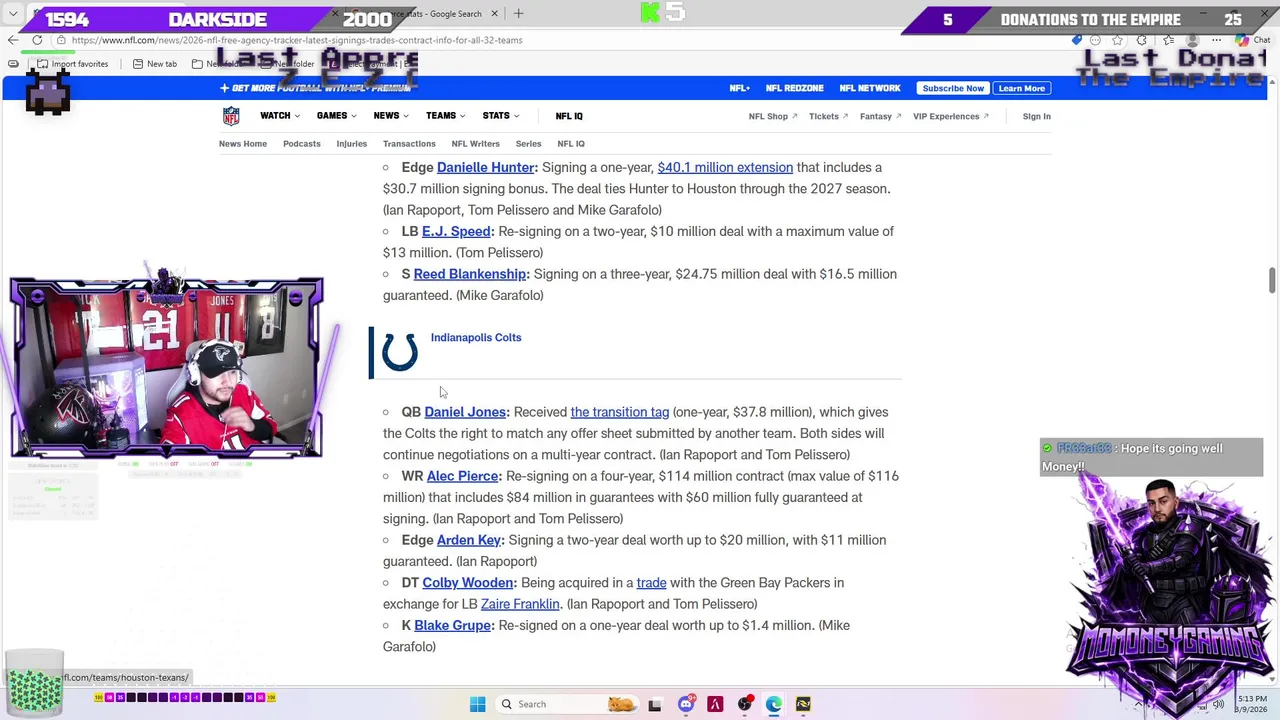This screenshot has width=1280, height=720.
Task: Open Daniel Jones player link
Action: (x=465, y=412)
